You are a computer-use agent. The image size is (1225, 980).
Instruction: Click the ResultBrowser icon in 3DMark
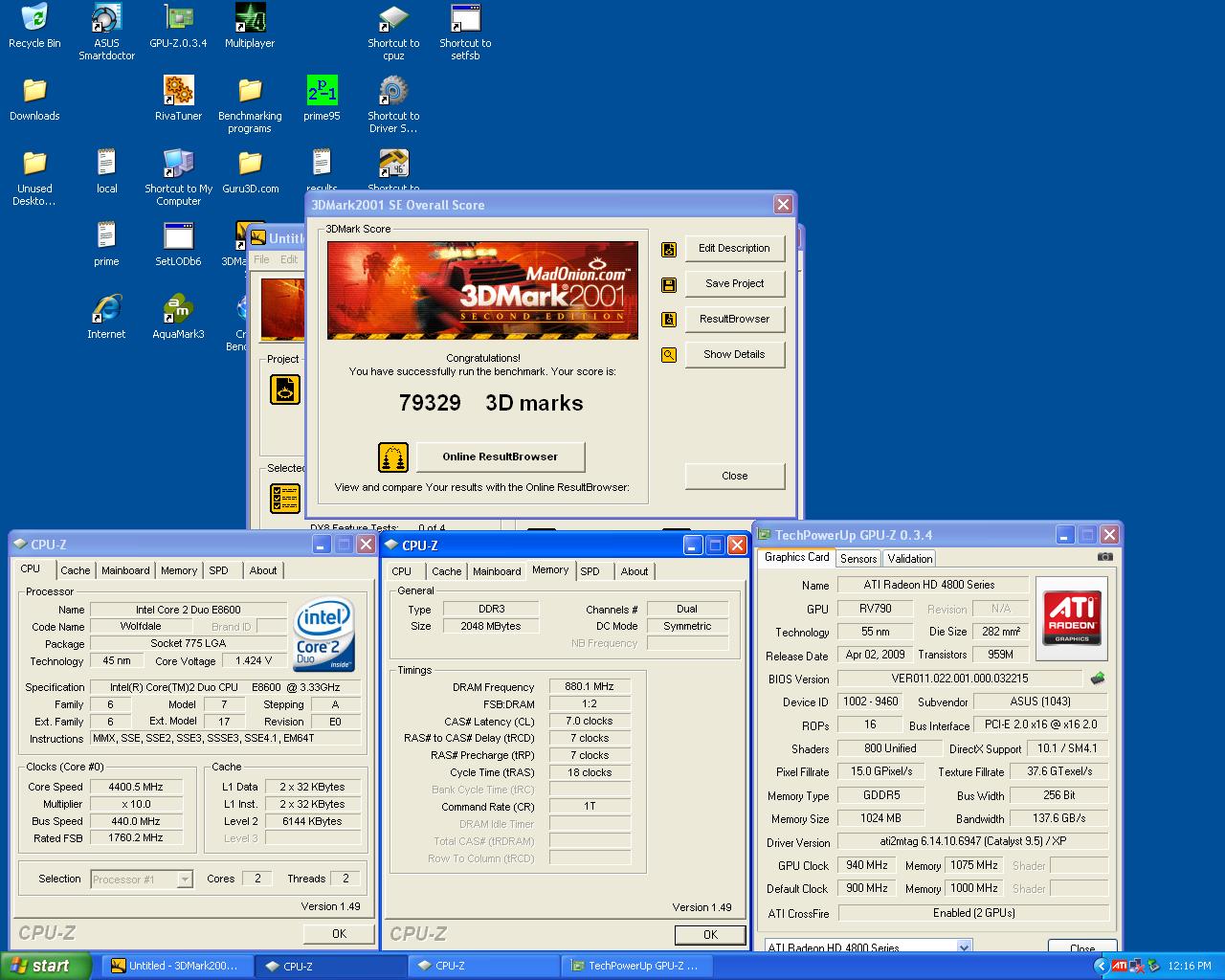pos(669,320)
